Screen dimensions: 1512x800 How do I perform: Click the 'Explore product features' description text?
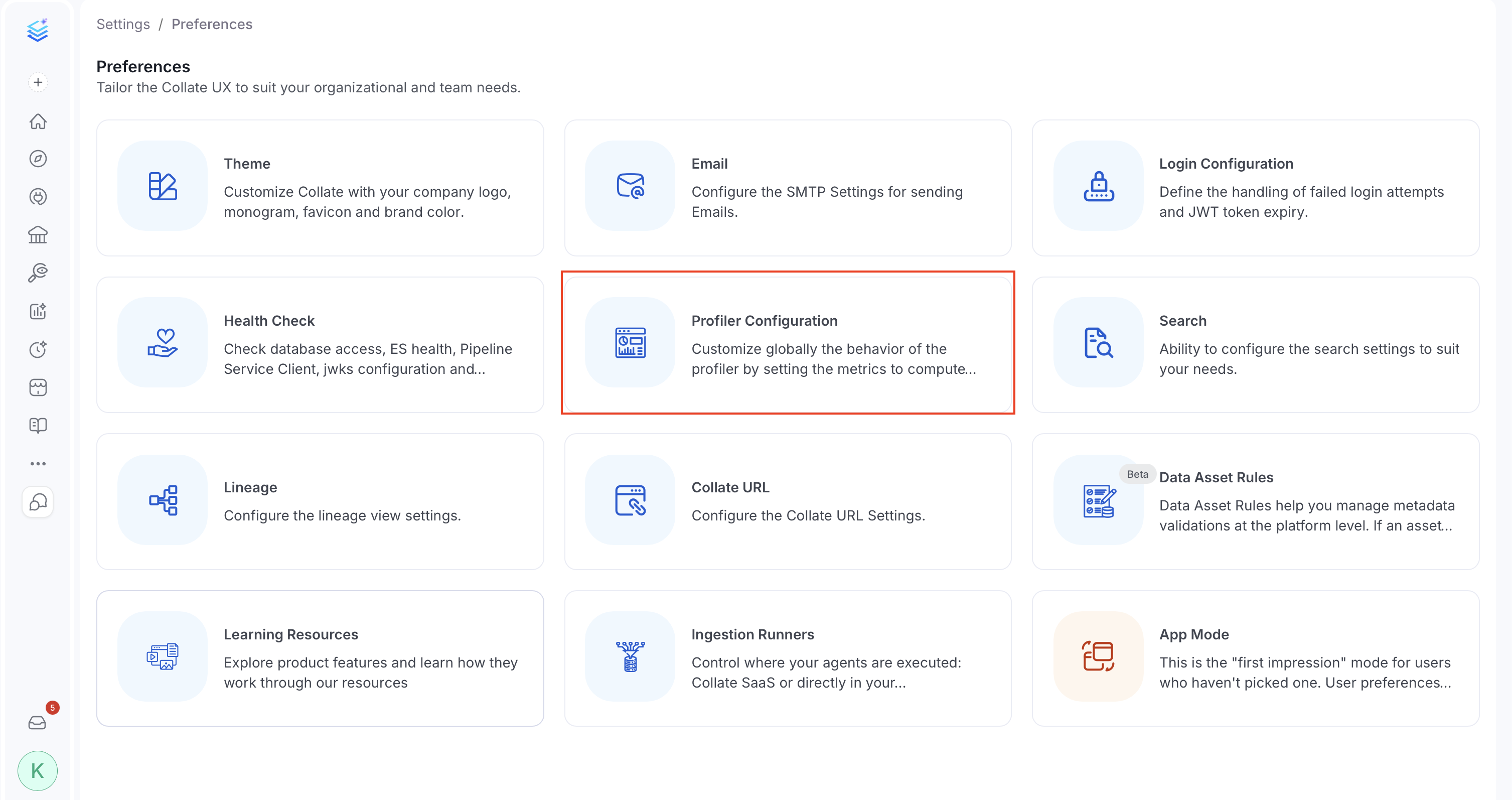pos(370,672)
